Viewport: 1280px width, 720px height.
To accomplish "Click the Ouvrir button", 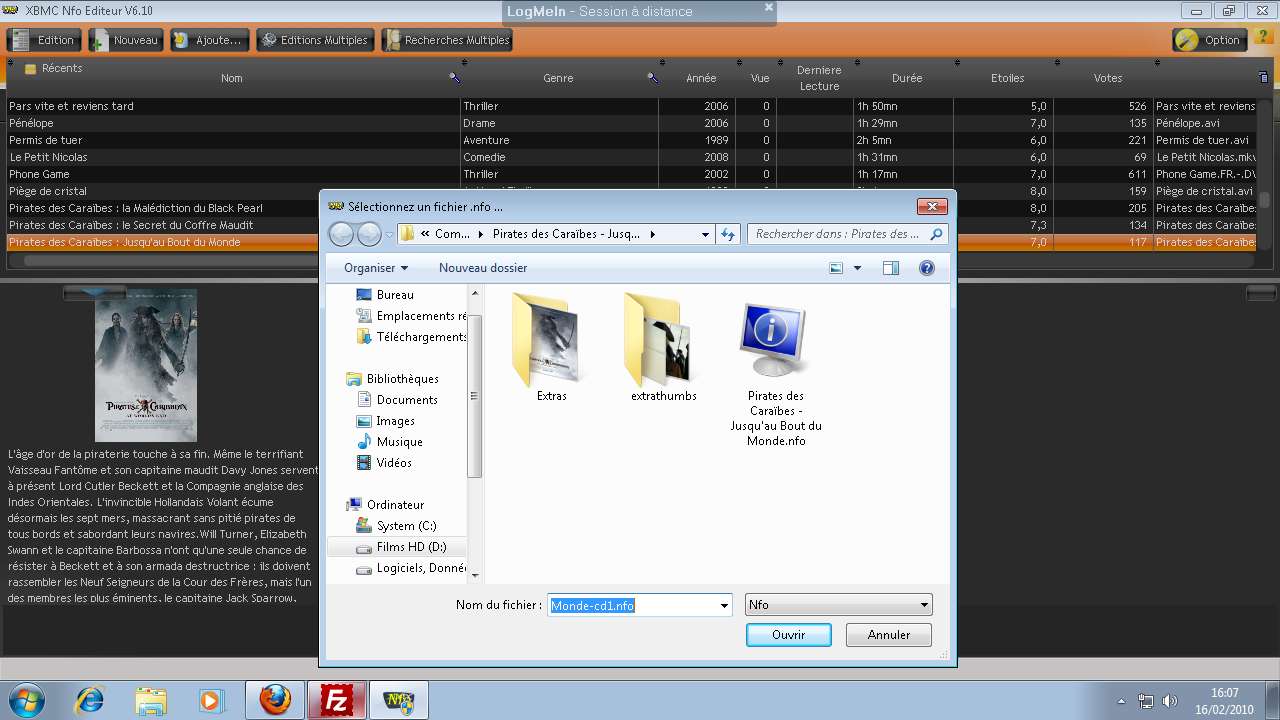I will pos(788,635).
